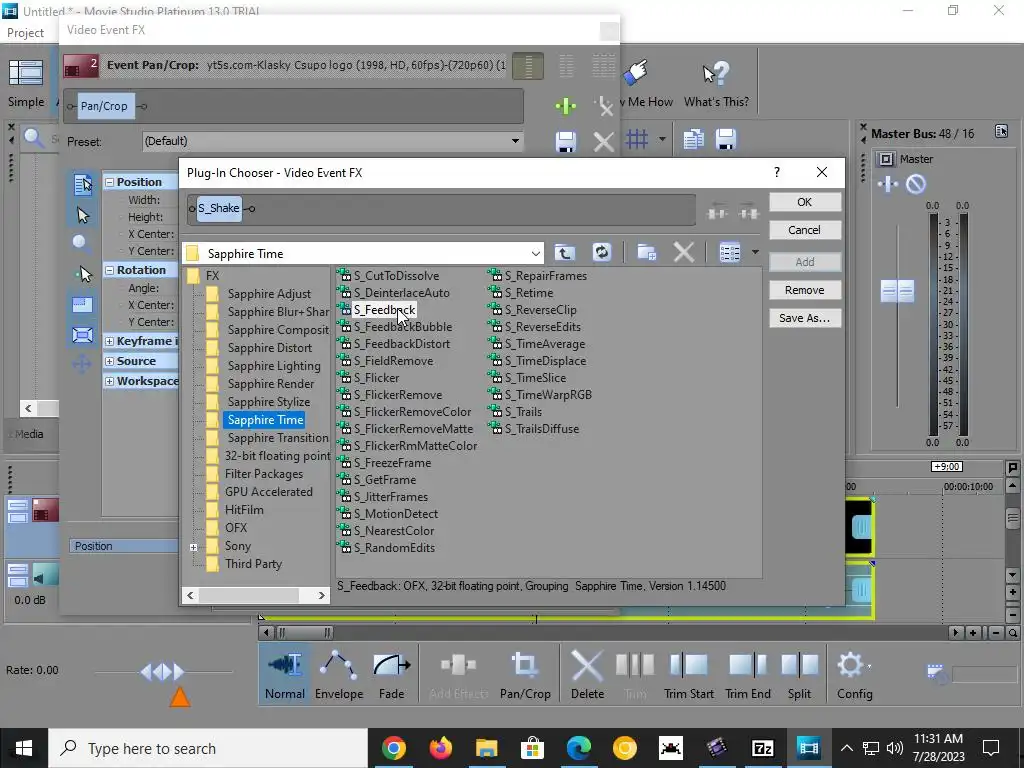Select S_ReverseClip plug-in
1024x768 pixels.
click(540, 310)
